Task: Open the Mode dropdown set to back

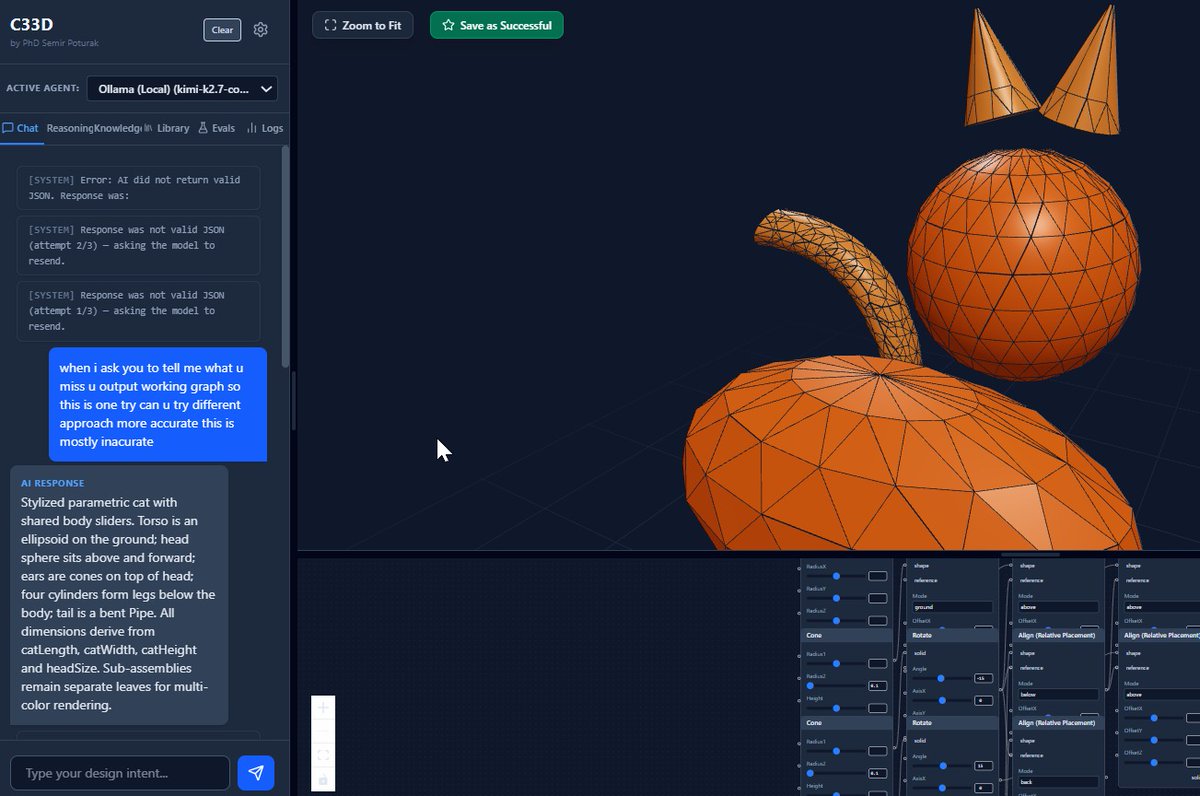Action: click(x=1059, y=782)
